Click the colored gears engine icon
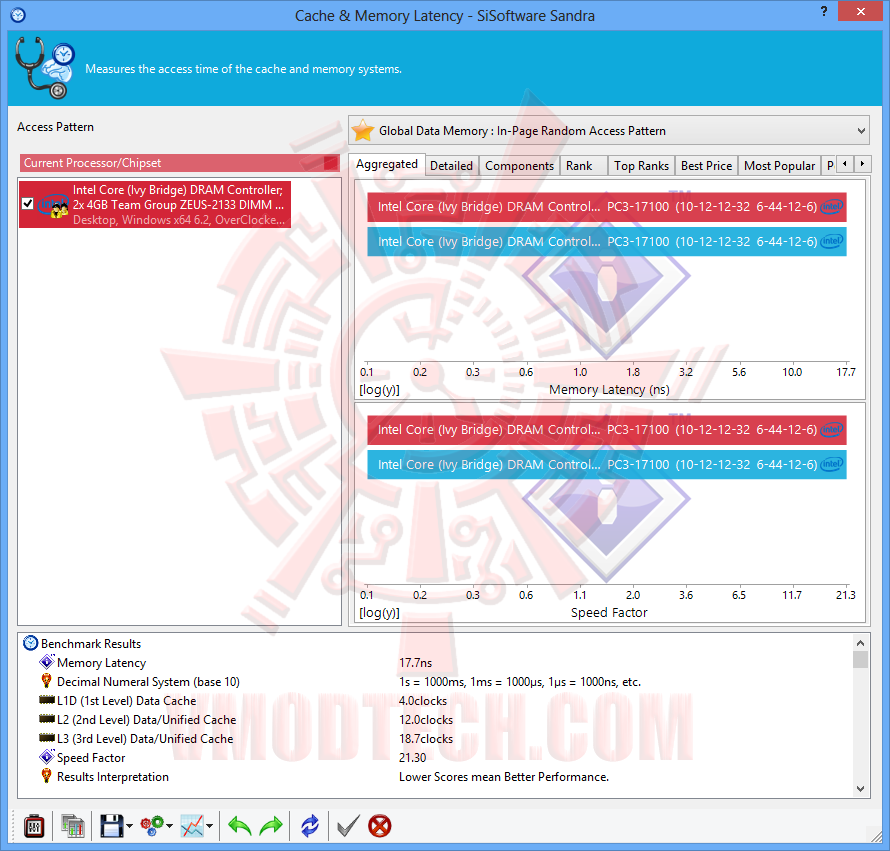Screen dimensions: 890x851 pos(152,826)
